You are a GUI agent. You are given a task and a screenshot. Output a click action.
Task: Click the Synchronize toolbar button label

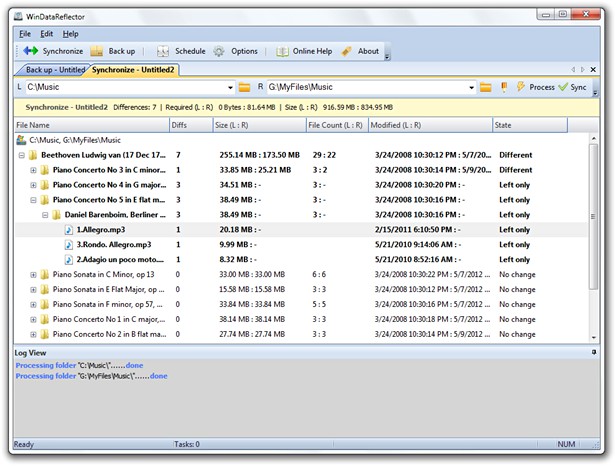[x=63, y=51]
